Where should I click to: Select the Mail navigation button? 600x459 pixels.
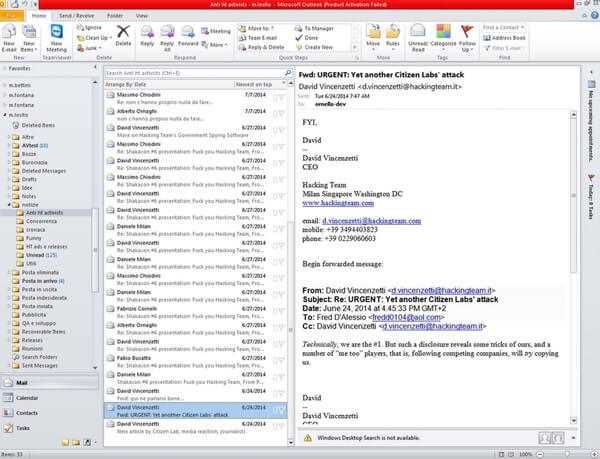(49, 382)
